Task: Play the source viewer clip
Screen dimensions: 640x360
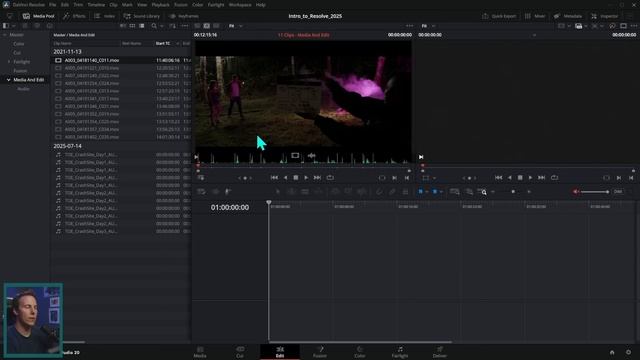Action: (x=306, y=178)
